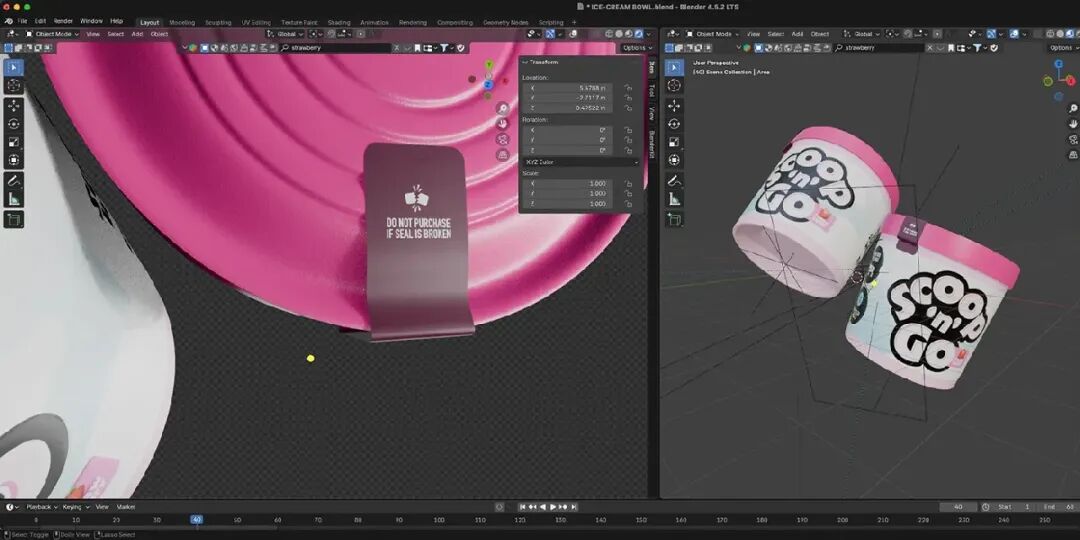
Task: Click the frame 40 playhead marker
Action: [x=197, y=519]
